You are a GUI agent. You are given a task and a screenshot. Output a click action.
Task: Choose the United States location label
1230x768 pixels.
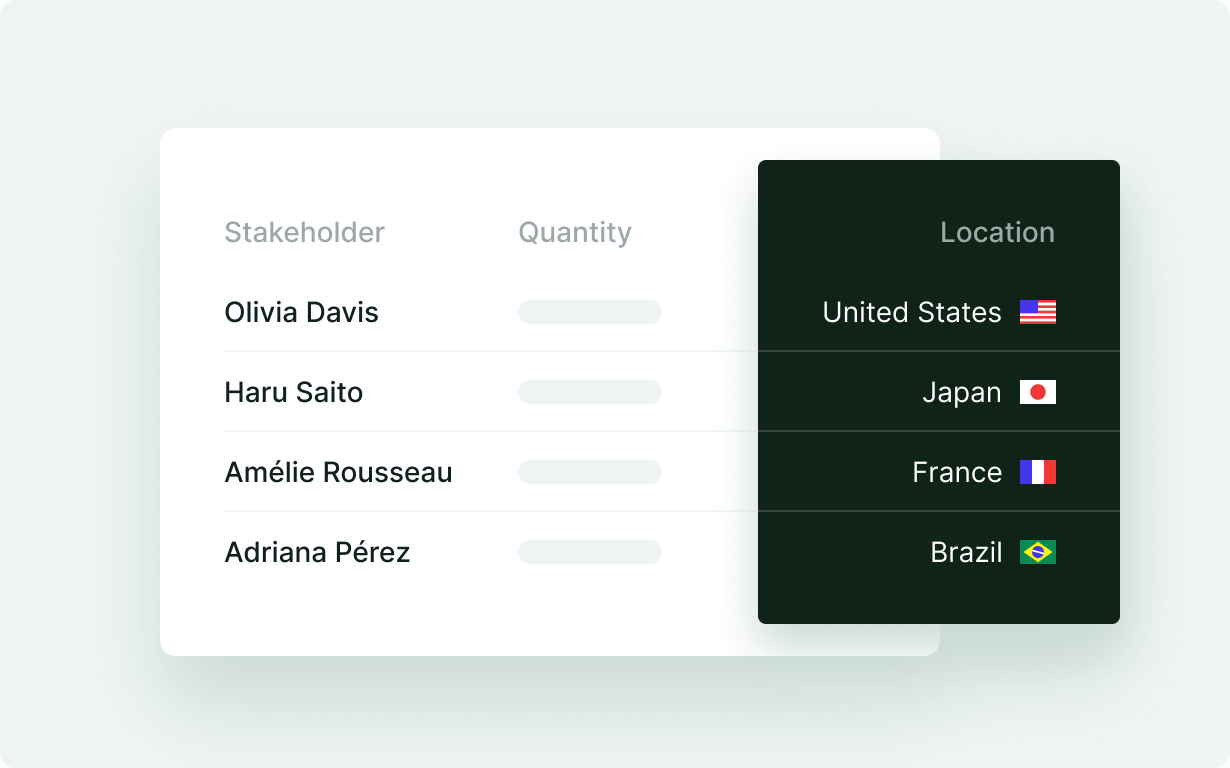(911, 312)
